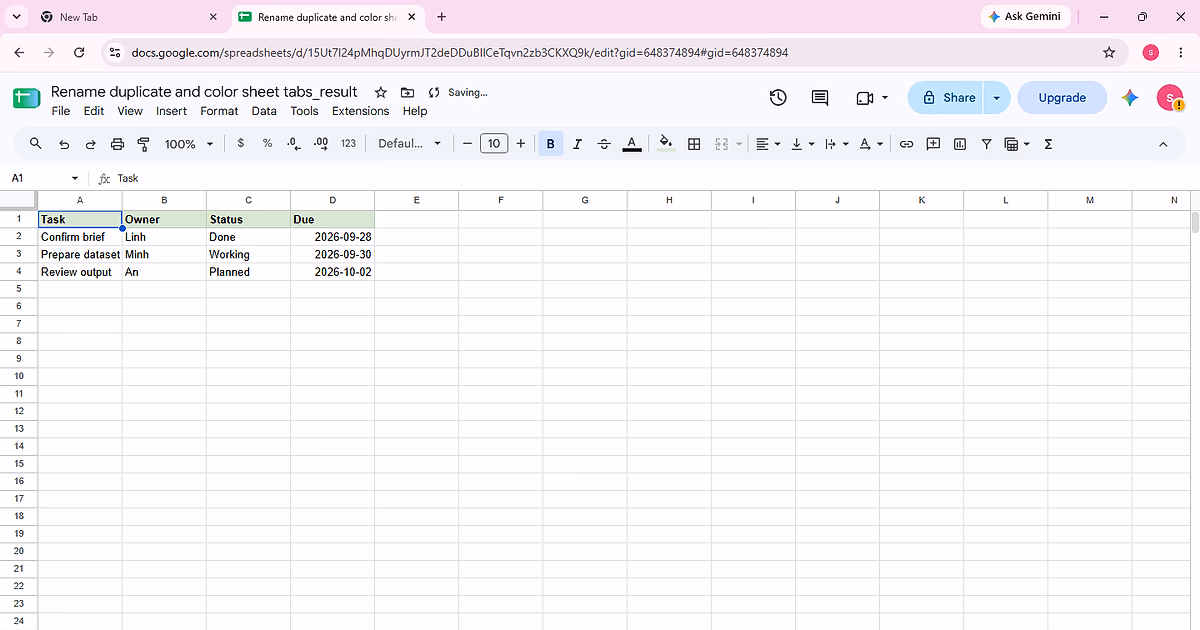The height and width of the screenshot is (630, 1200).
Task: Insert a link
Action: click(x=906, y=144)
